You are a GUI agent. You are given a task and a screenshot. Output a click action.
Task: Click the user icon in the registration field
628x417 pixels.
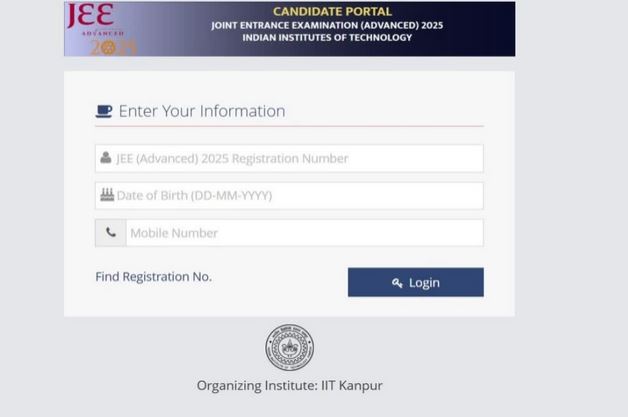coord(106,157)
